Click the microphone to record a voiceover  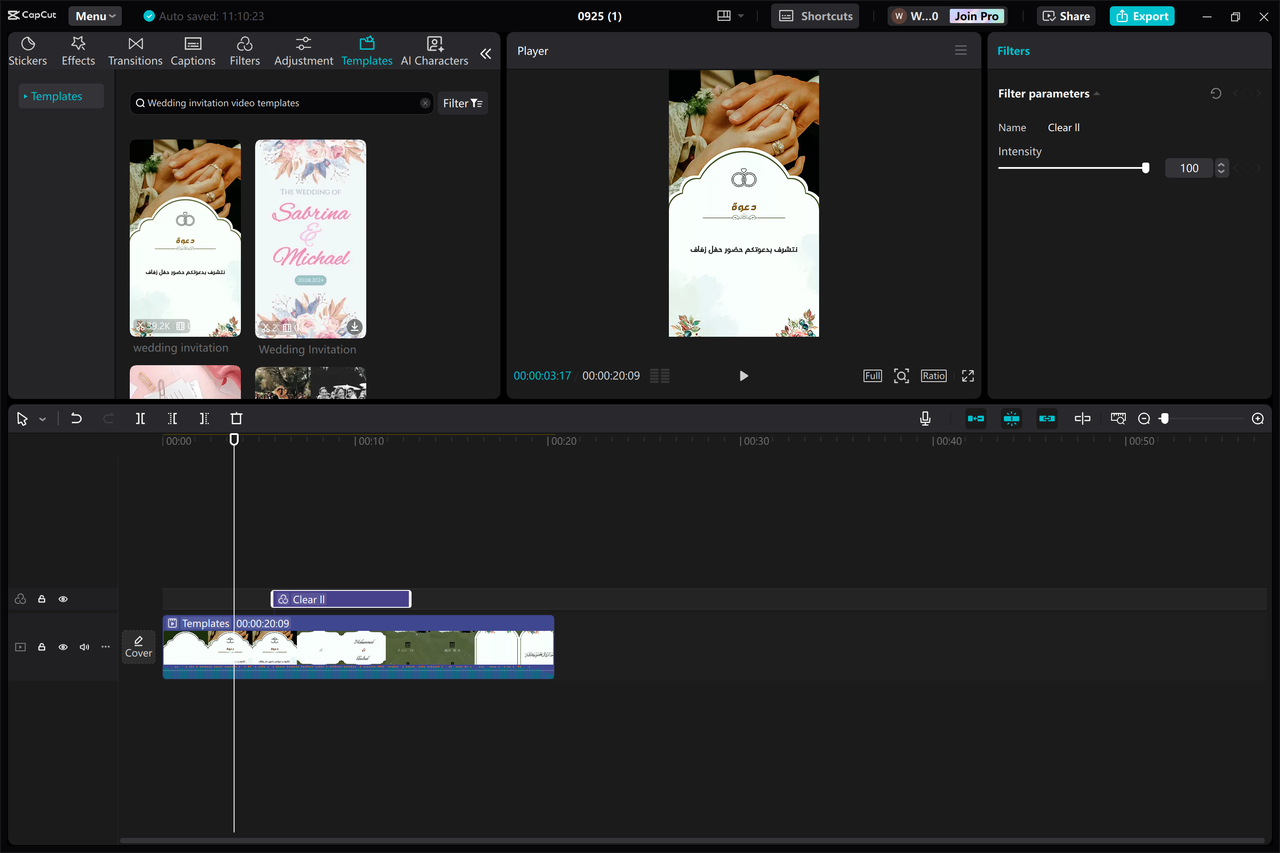925,418
